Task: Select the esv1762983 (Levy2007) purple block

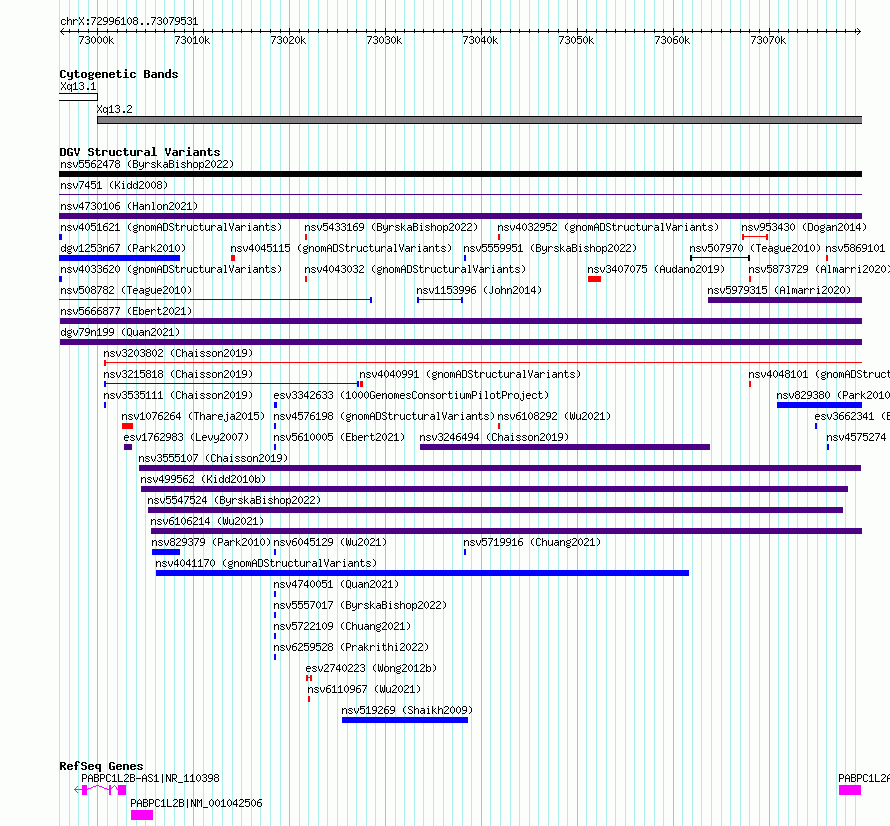Action: coord(128,447)
